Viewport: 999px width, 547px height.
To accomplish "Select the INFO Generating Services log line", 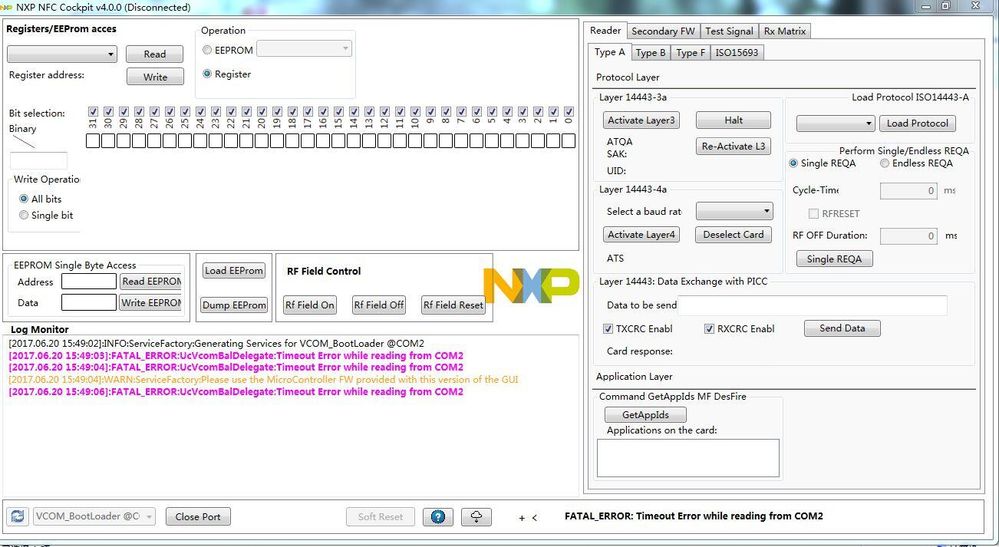I will [216, 343].
